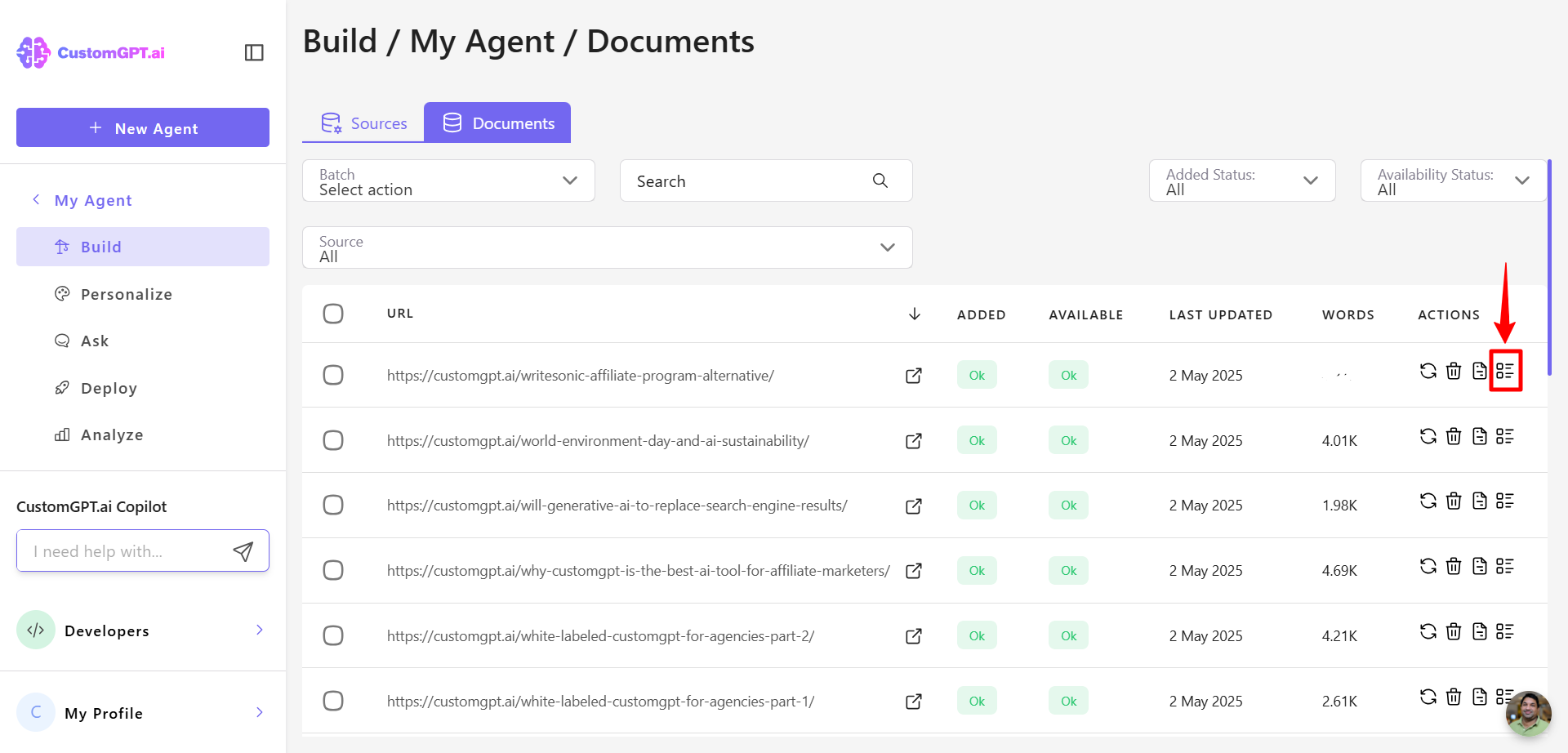Image resolution: width=1568 pixels, height=753 pixels.
Task: Open metadata list icon for world-environment-day row
Action: point(1505,436)
